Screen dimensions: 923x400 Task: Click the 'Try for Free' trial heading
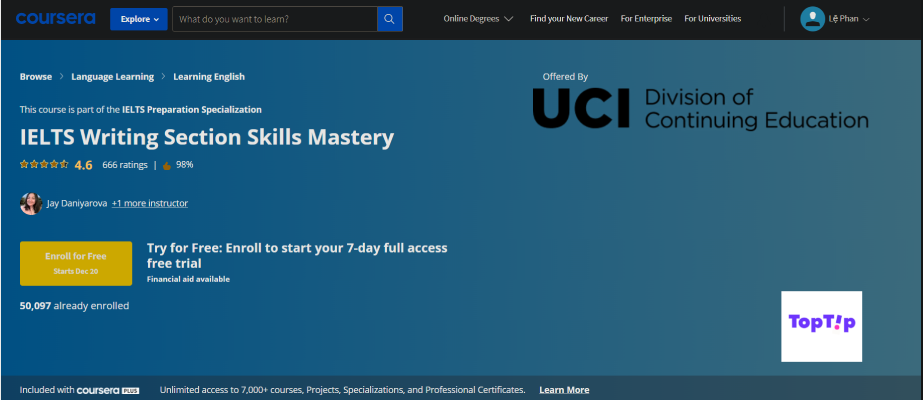click(x=297, y=255)
